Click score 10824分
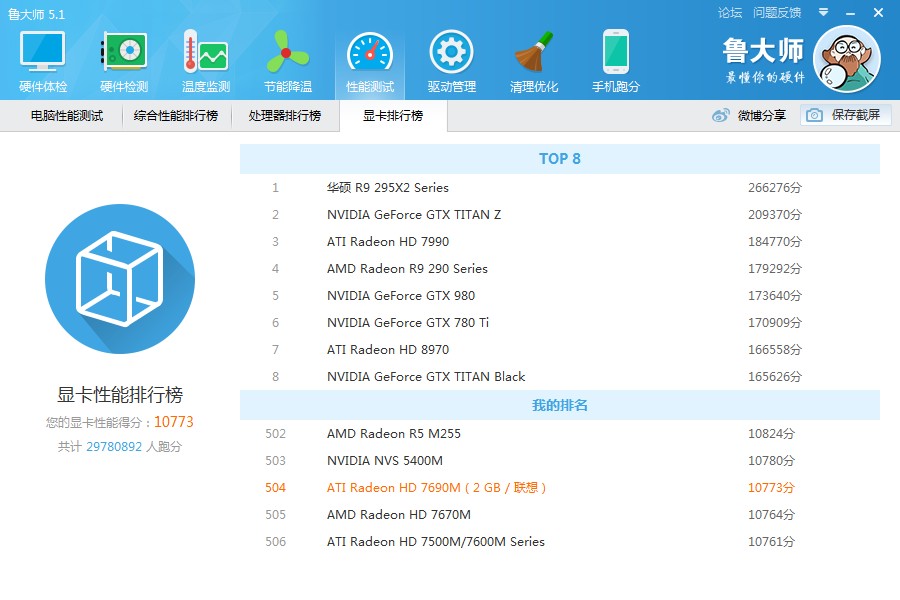Image resolution: width=900 pixels, height=600 pixels. (771, 433)
